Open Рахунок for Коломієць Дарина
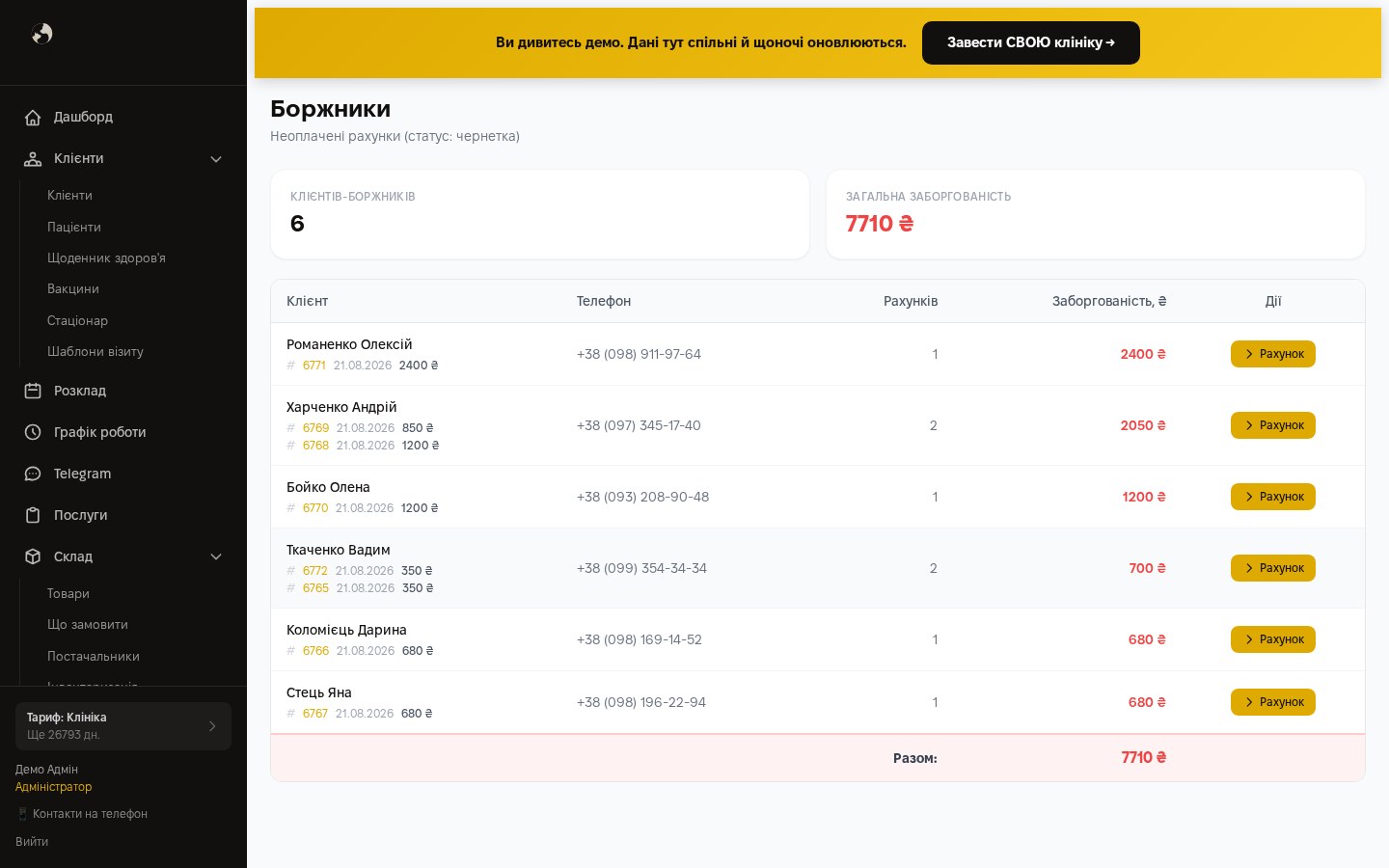The height and width of the screenshot is (868, 1389). [1273, 639]
